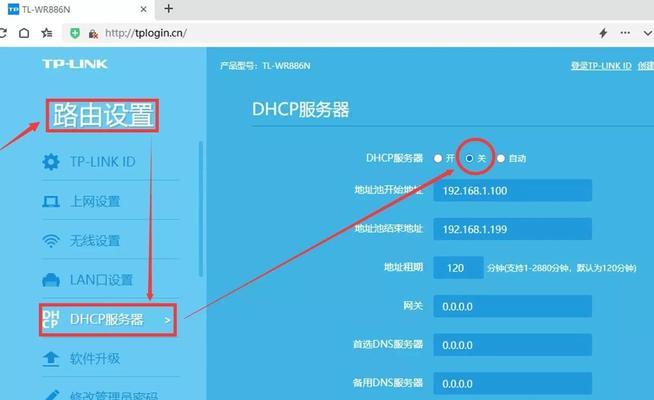This screenshot has width=654, height=400.
Task: Open the three-dots browser menu
Action: click(625, 33)
